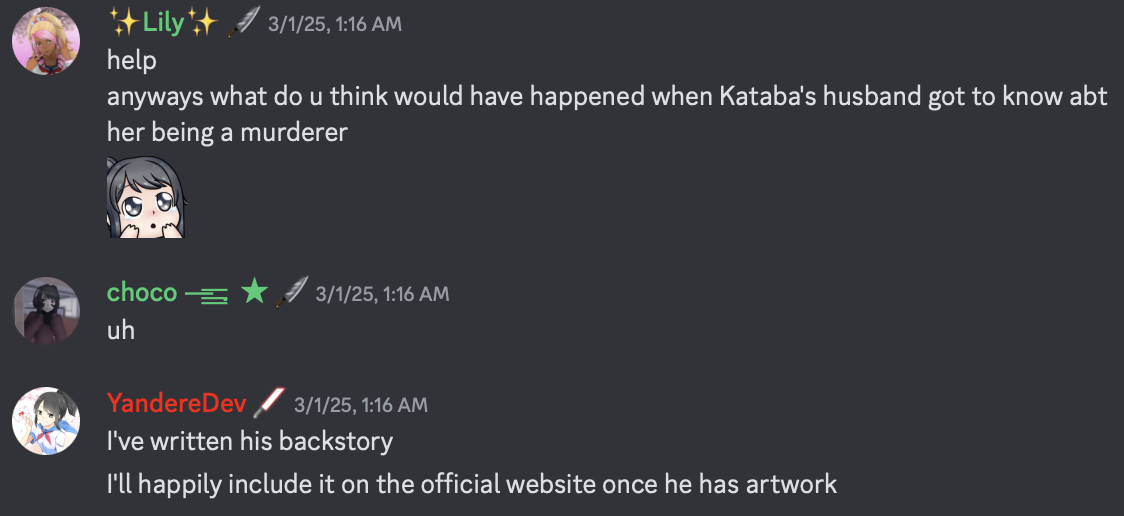Open YandereDev's avatar picture
The width and height of the screenshot is (1124, 516).
[x=46, y=421]
